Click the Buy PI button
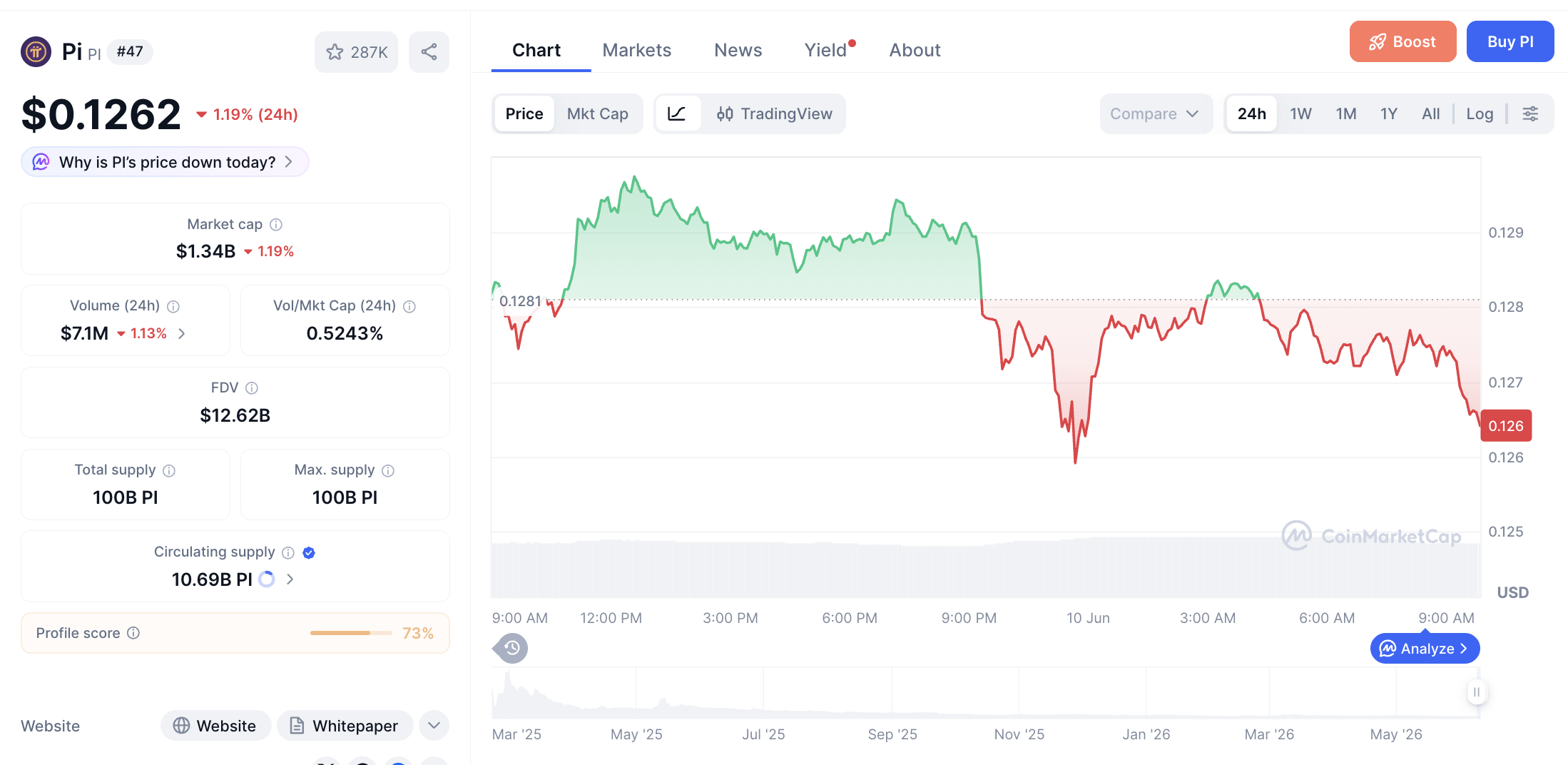 tap(1510, 41)
